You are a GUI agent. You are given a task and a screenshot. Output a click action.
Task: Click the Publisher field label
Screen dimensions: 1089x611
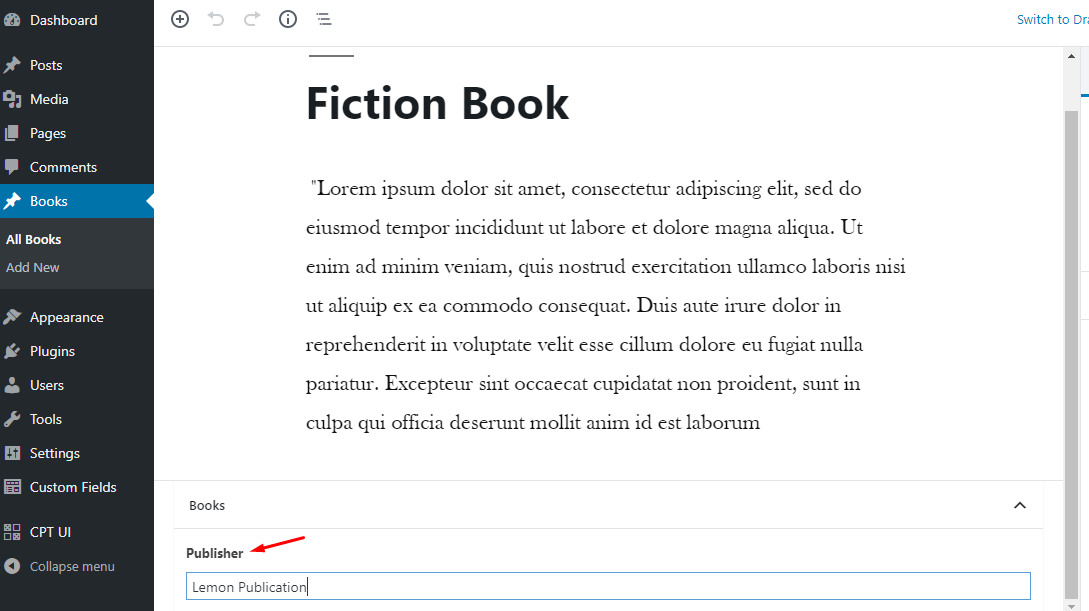pos(215,553)
